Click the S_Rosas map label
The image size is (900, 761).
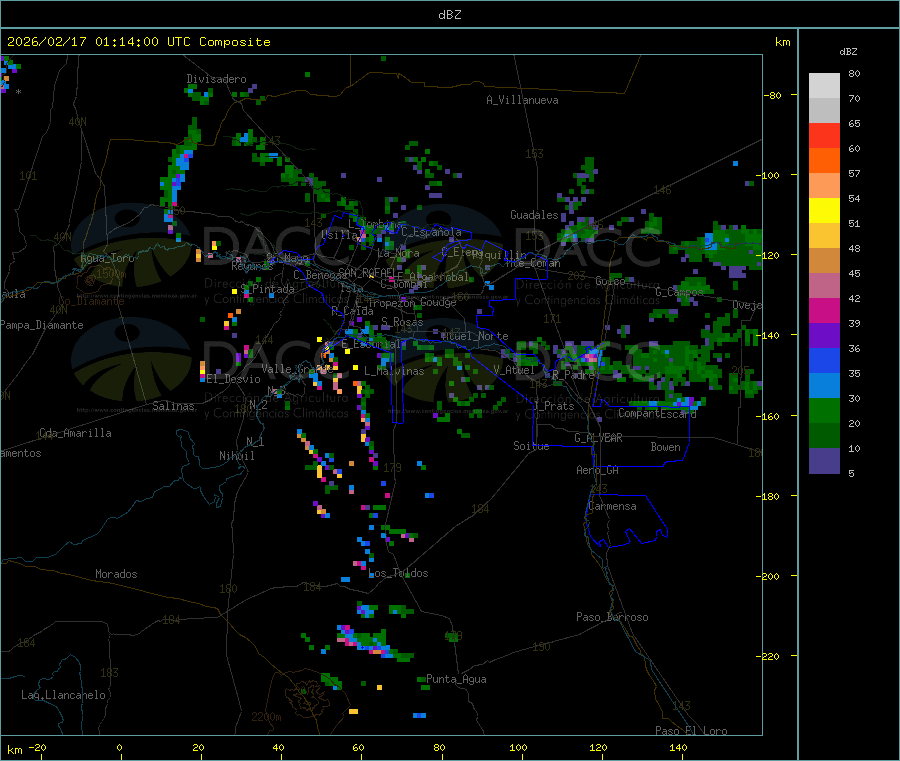coord(402,322)
